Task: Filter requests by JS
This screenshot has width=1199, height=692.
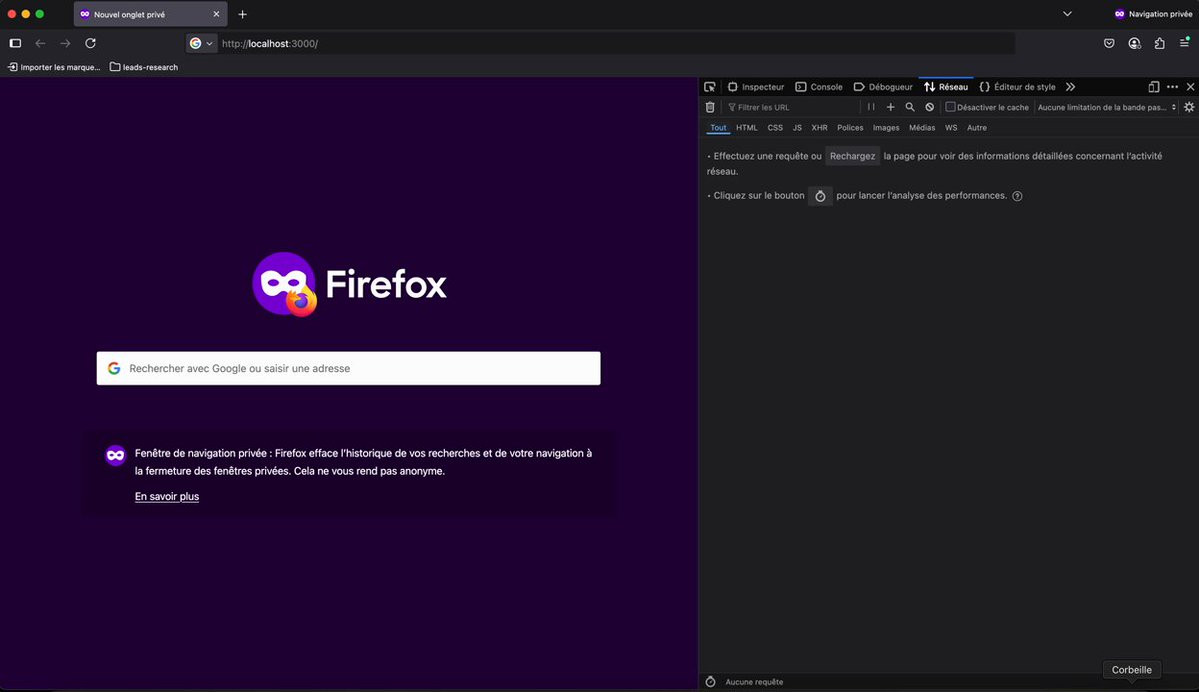Action: click(x=797, y=128)
